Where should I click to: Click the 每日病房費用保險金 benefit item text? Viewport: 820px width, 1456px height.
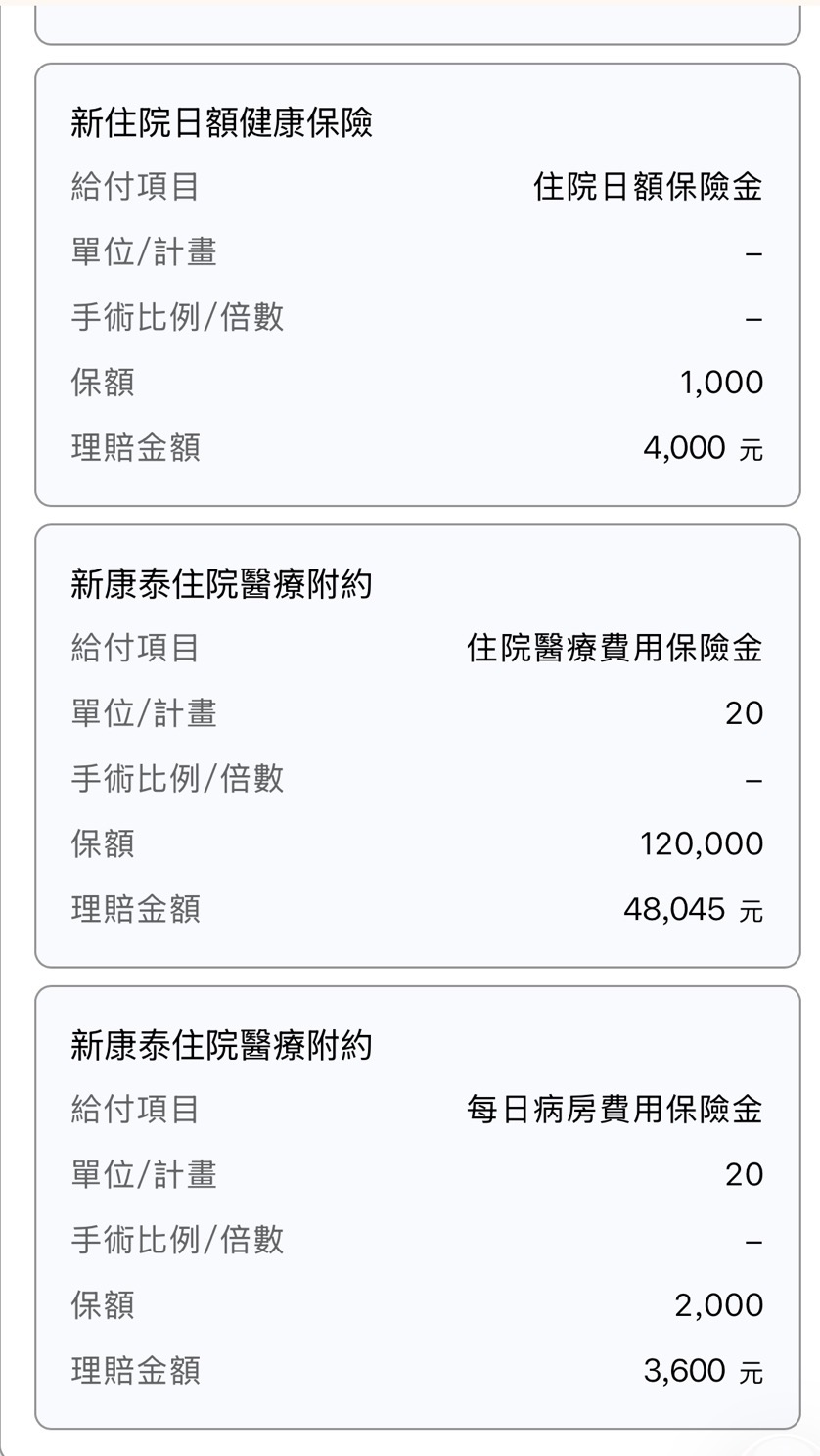coord(614,1110)
